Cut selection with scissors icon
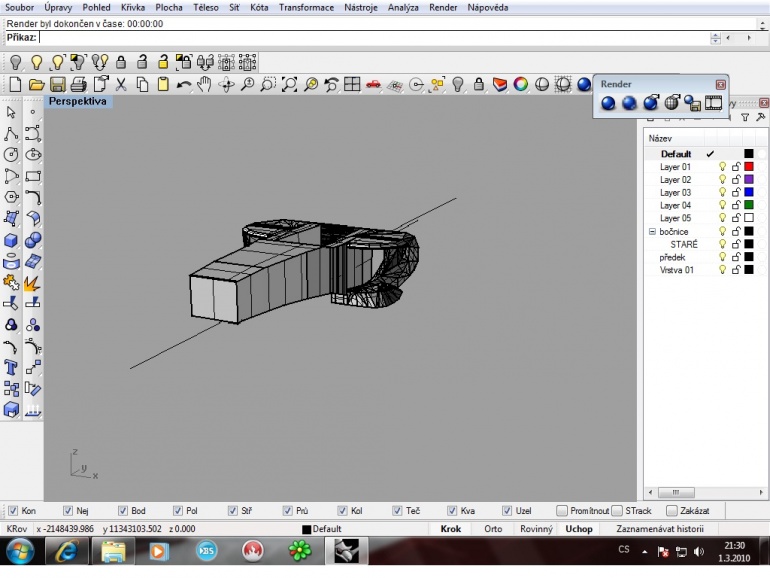The image size is (770, 578). click(121, 84)
